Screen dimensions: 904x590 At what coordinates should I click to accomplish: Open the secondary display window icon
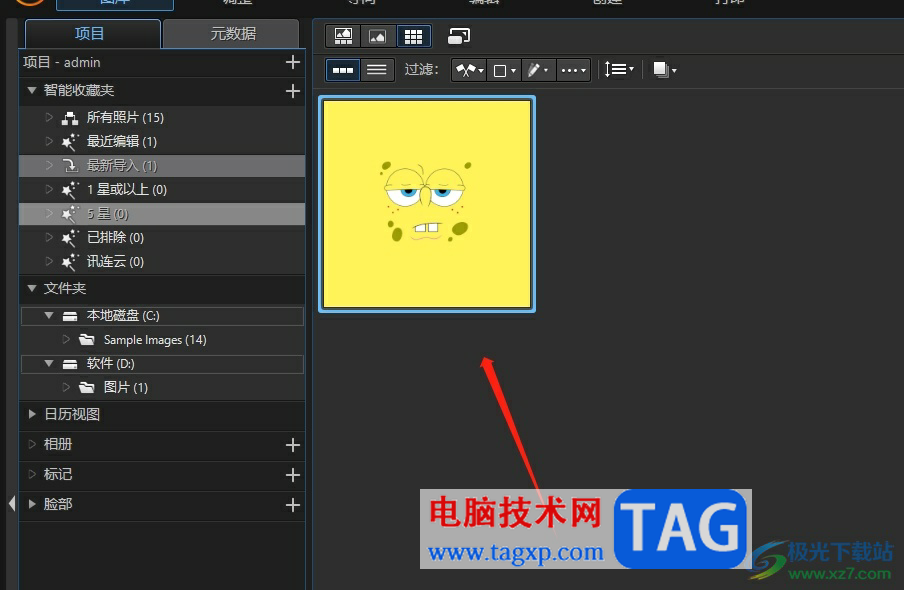click(x=459, y=37)
